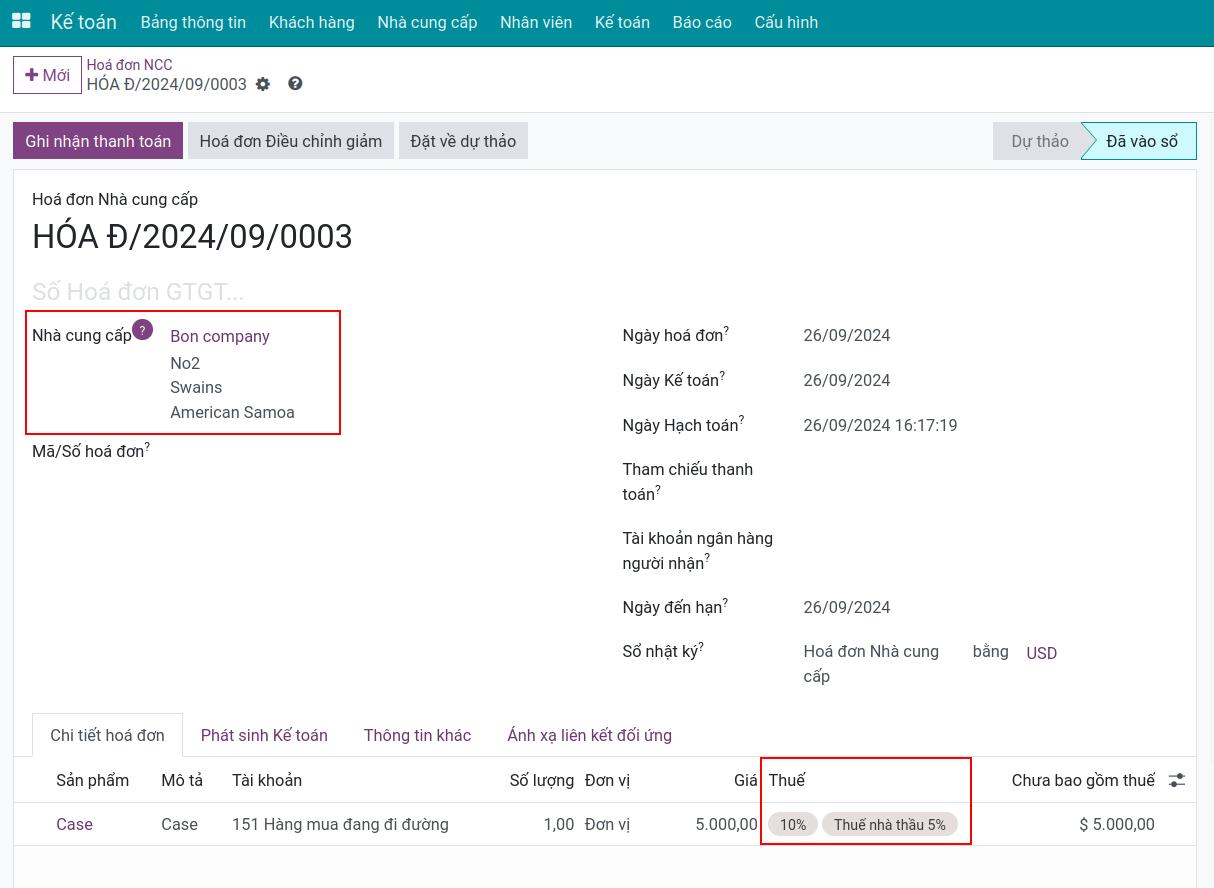Image resolution: width=1214 pixels, height=888 pixels.
Task: Switch to Ánh xạ liên kết đối ứng tab
Action: click(589, 735)
